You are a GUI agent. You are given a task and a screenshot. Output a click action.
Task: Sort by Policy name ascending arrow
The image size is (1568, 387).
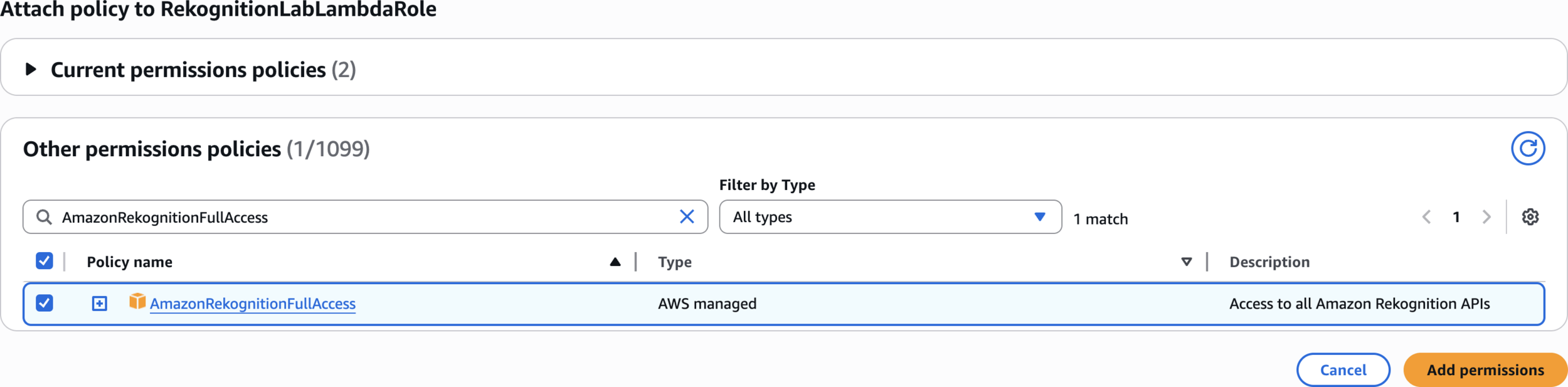coord(615,262)
